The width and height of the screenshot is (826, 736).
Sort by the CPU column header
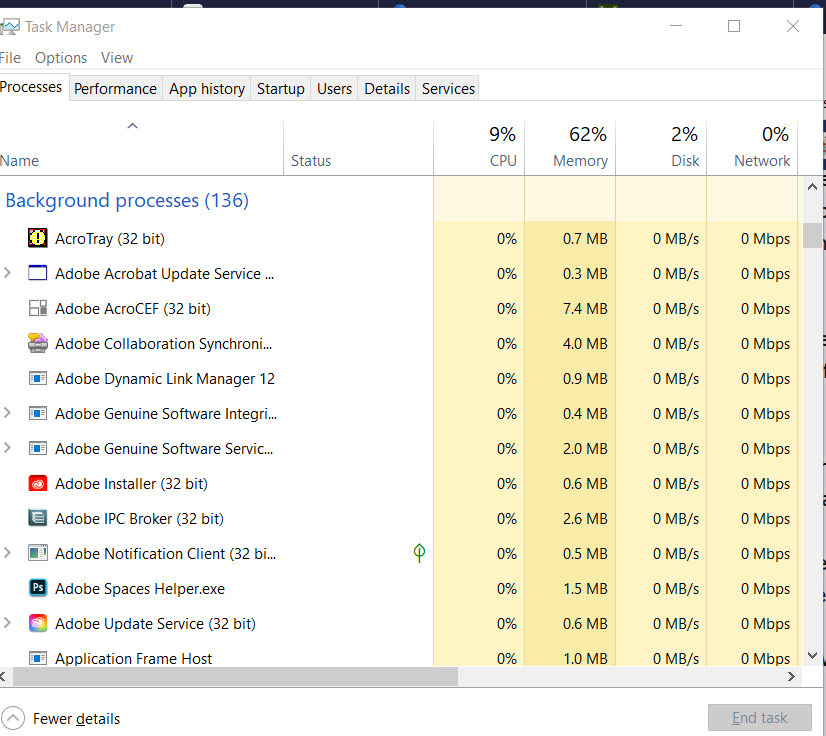479,149
